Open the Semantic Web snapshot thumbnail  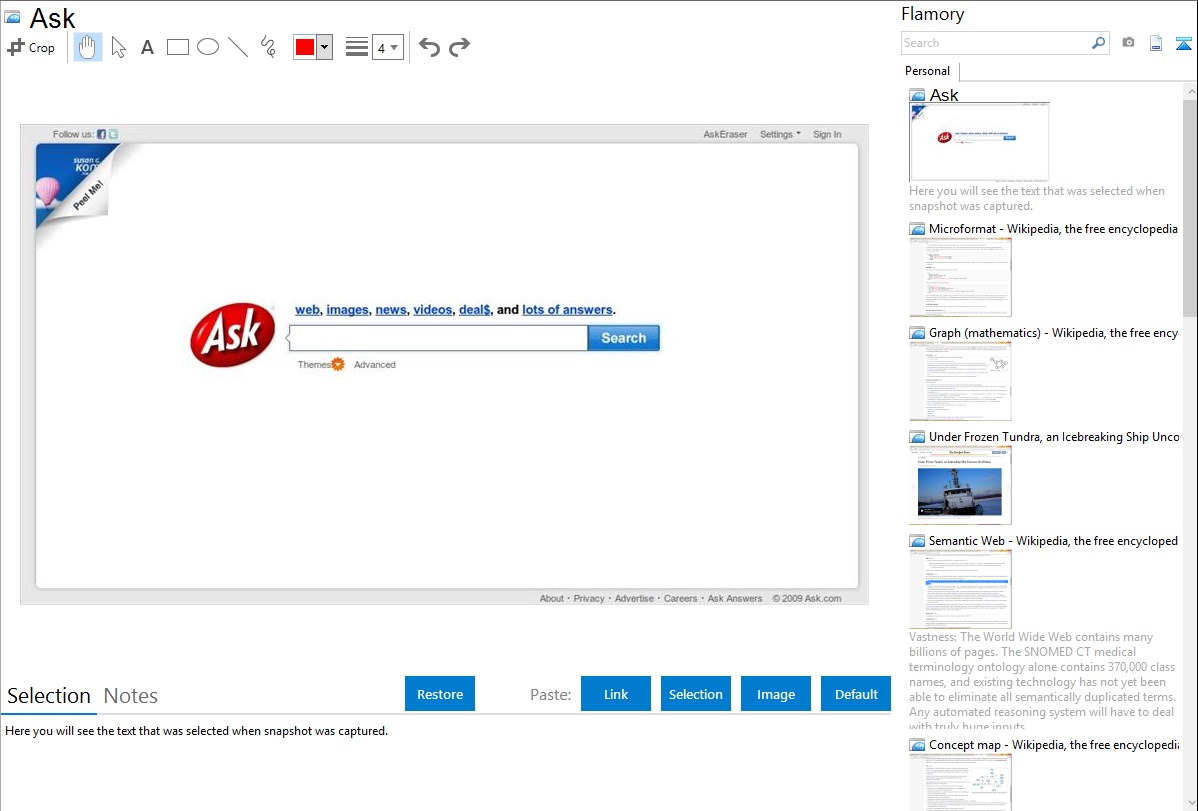coord(960,589)
